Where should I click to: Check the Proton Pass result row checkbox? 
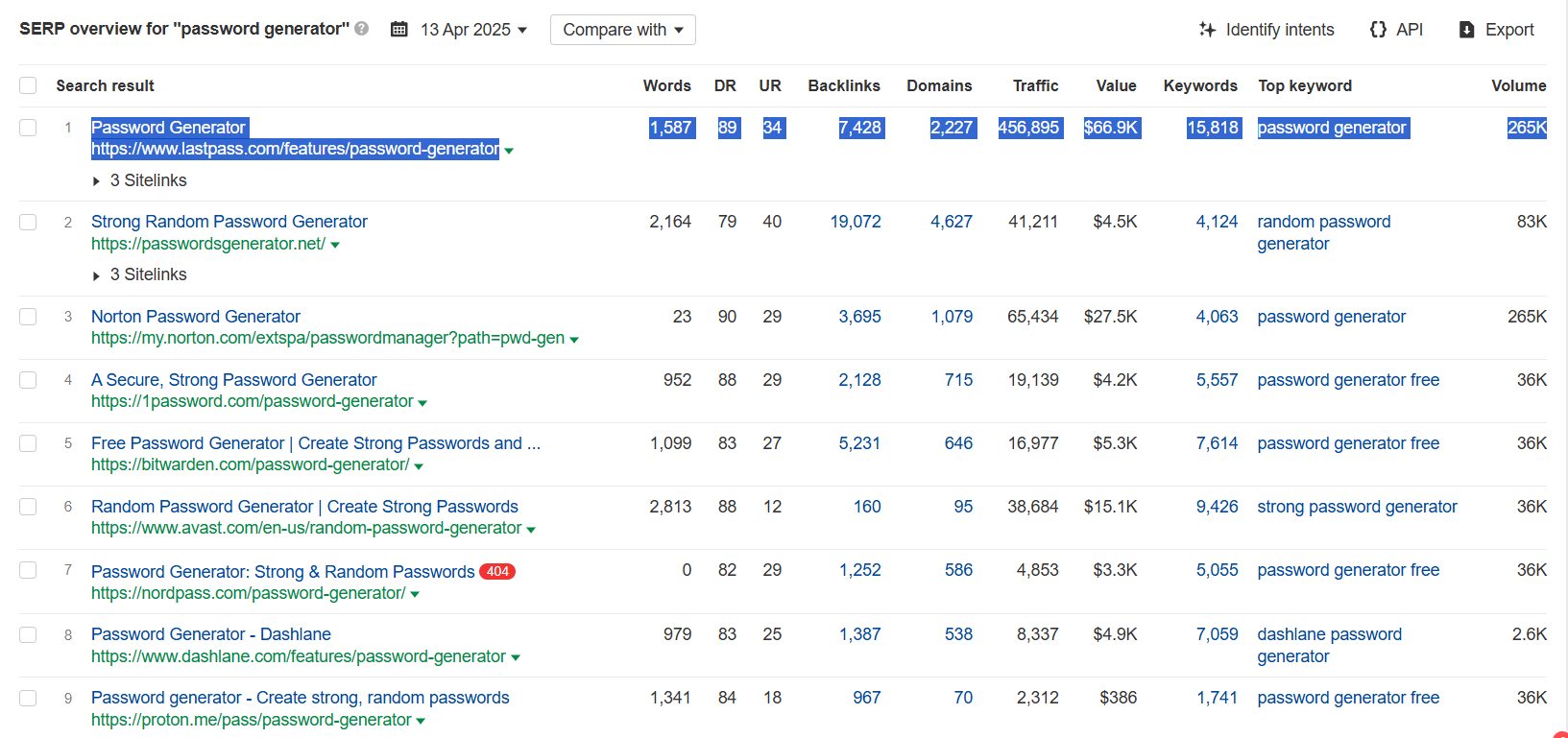pyautogui.click(x=28, y=698)
